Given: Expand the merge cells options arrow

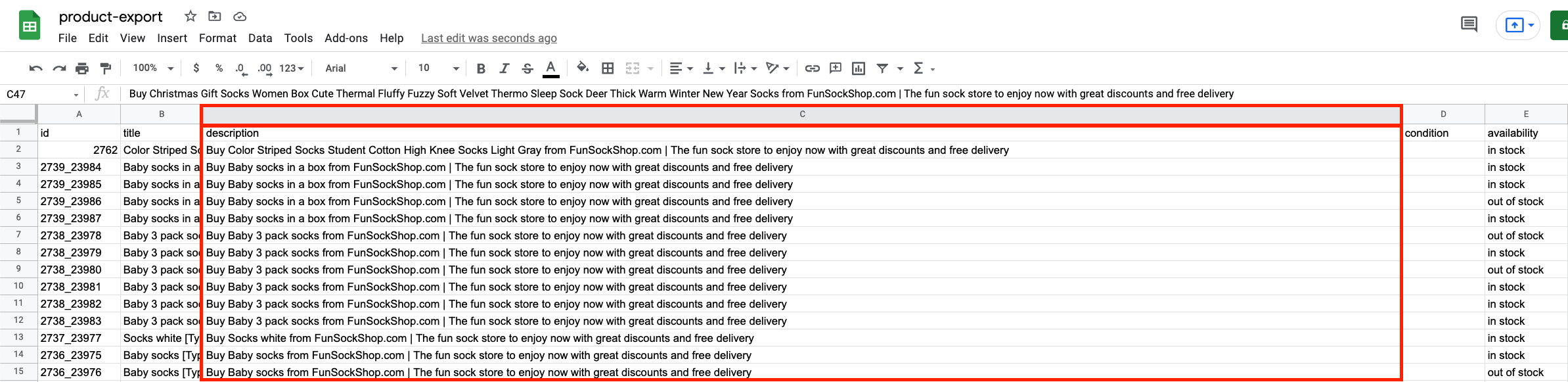Looking at the screenshot, I should click(x=650, y=68).
